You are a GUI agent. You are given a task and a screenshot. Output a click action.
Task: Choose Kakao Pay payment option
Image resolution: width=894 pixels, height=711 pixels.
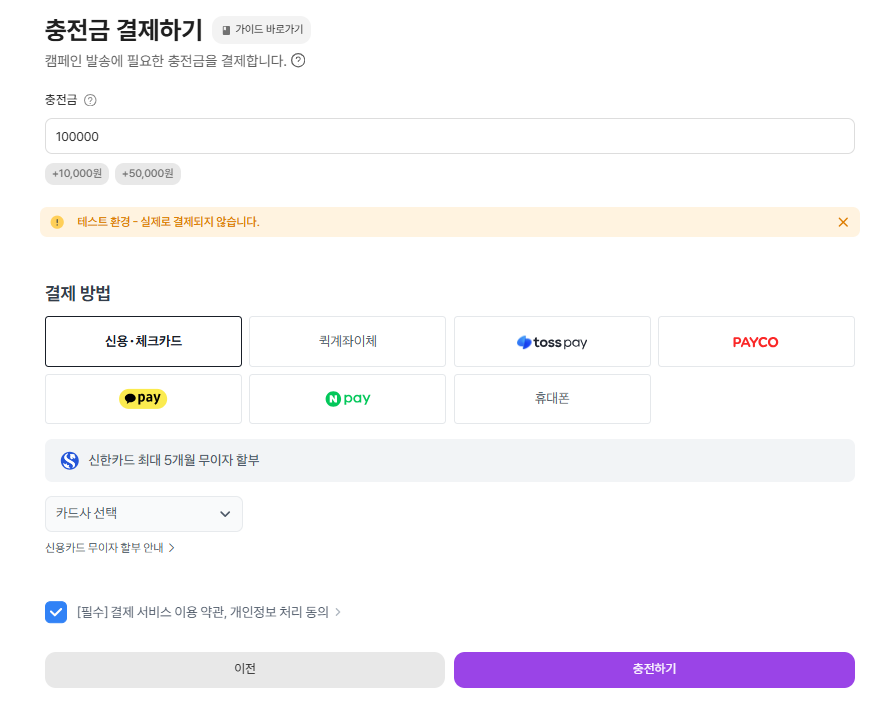143,399
